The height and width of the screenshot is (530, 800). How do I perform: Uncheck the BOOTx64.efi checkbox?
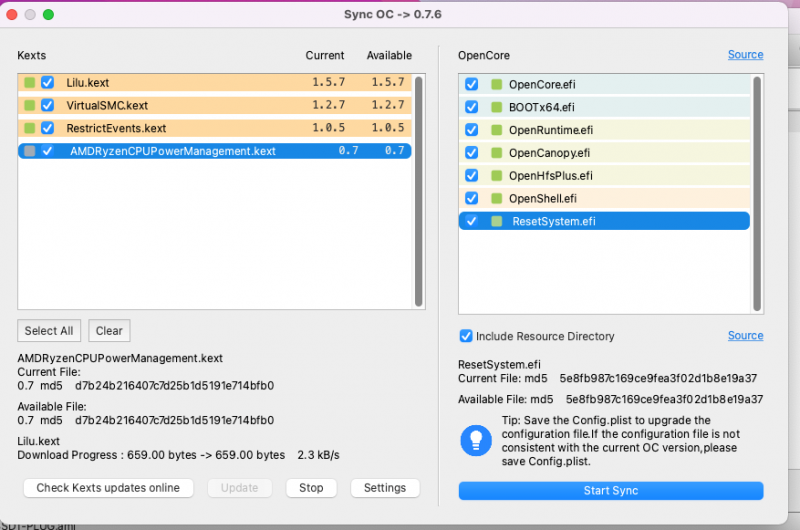471,107
